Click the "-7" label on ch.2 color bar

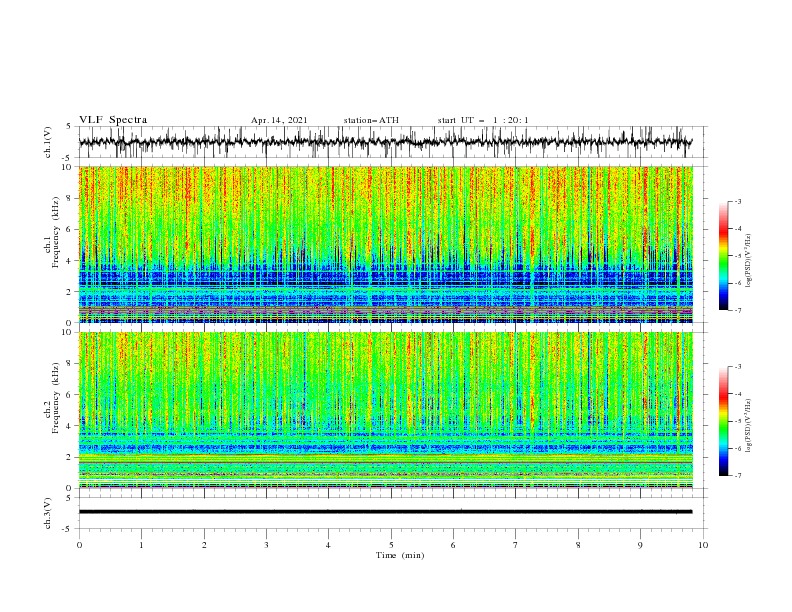[737, 475]
